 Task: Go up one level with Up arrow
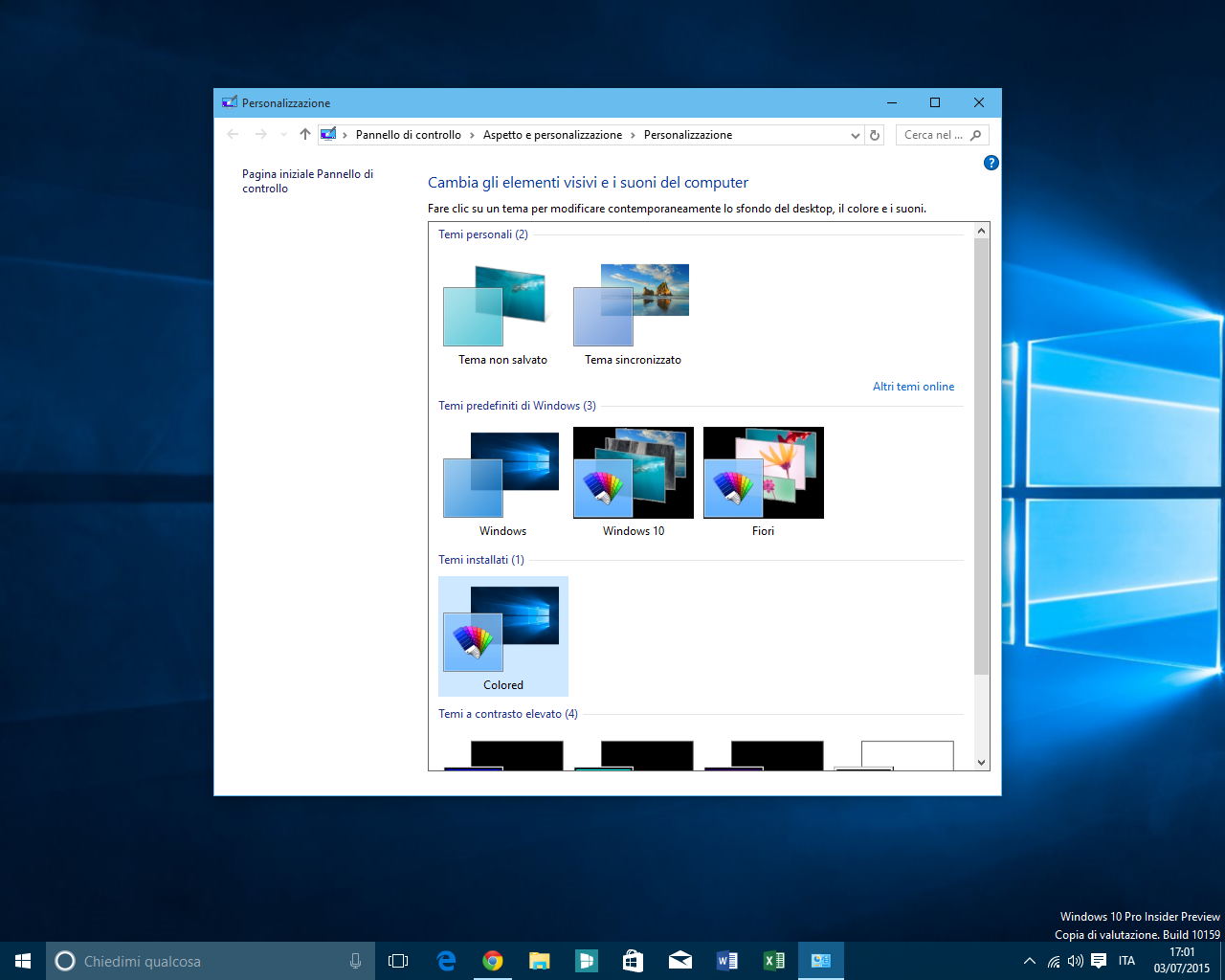tap(305, 134)
